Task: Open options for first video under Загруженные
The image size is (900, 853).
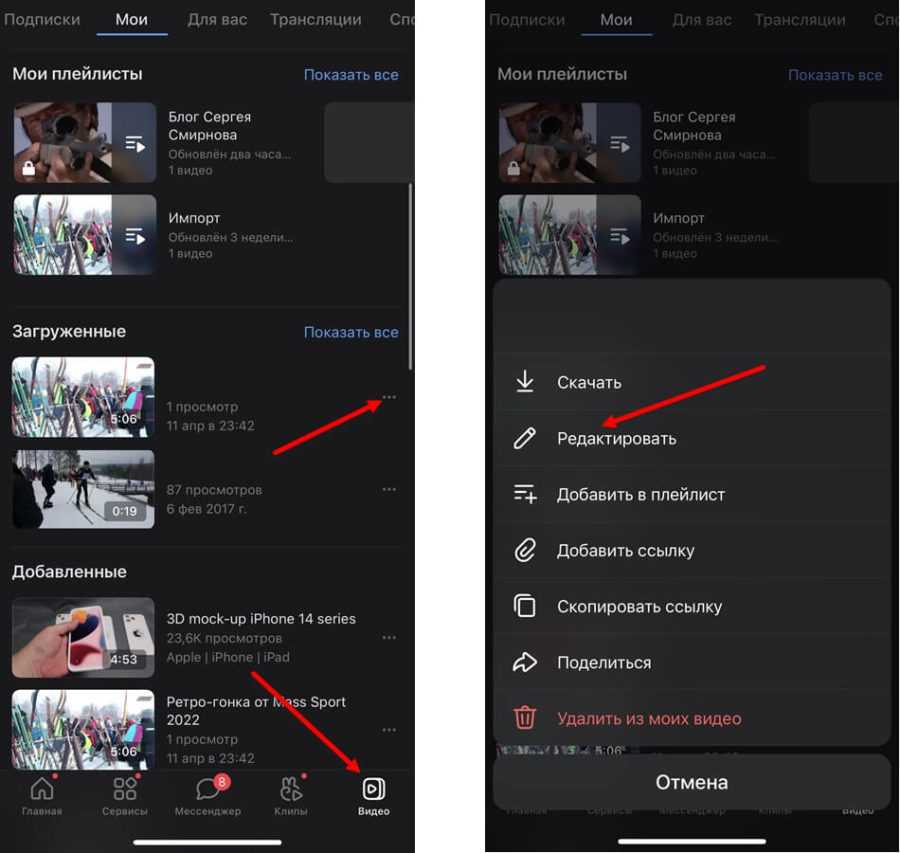Action: pos(389,397)
